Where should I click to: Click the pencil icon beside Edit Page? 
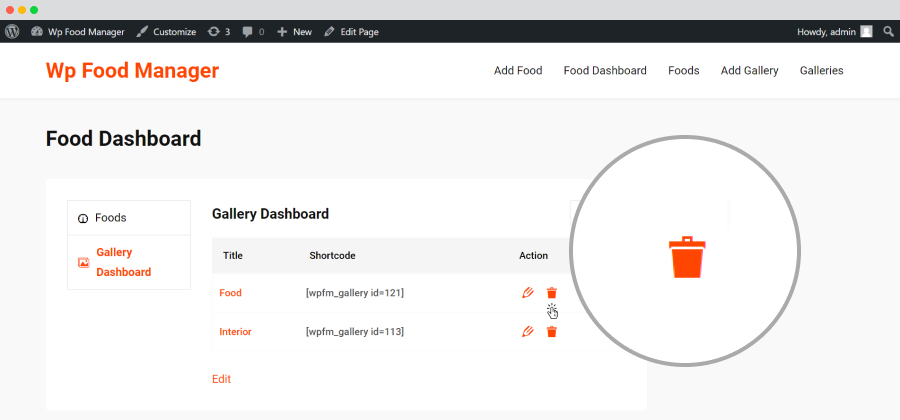[329, 32]
